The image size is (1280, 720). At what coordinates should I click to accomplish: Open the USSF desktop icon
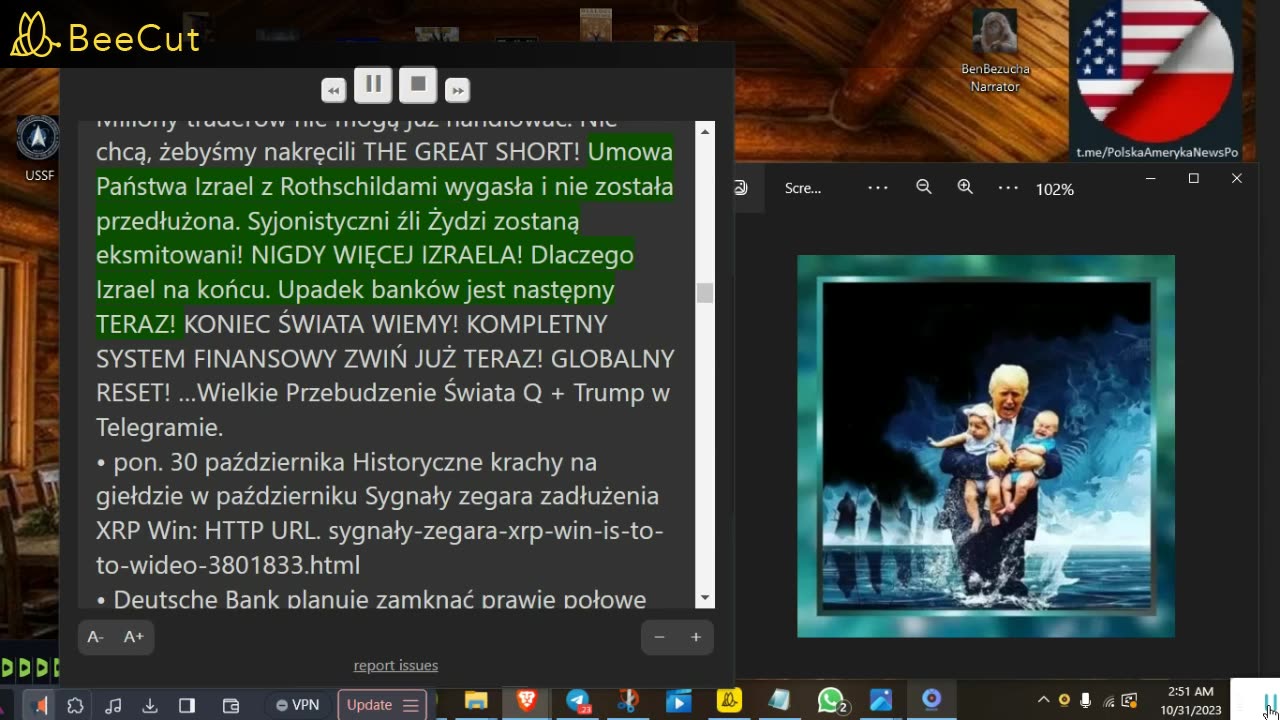(x=39, y=148)
